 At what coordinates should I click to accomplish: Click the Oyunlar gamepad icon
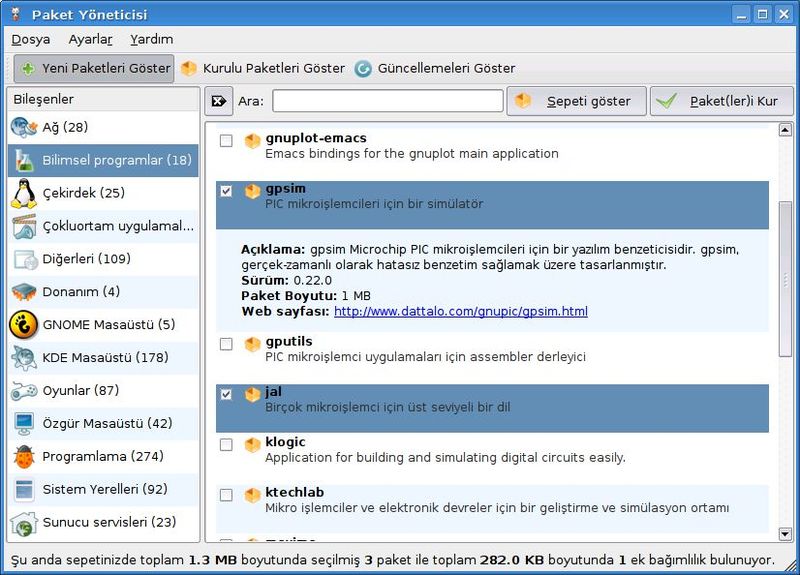pos(24,390)
